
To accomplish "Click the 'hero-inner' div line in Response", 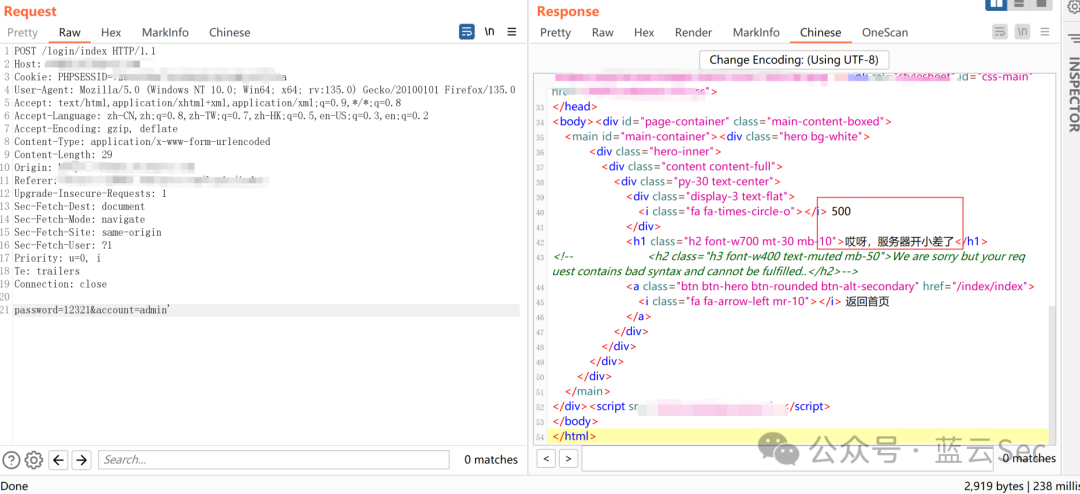I will click(x=655, y=152).
